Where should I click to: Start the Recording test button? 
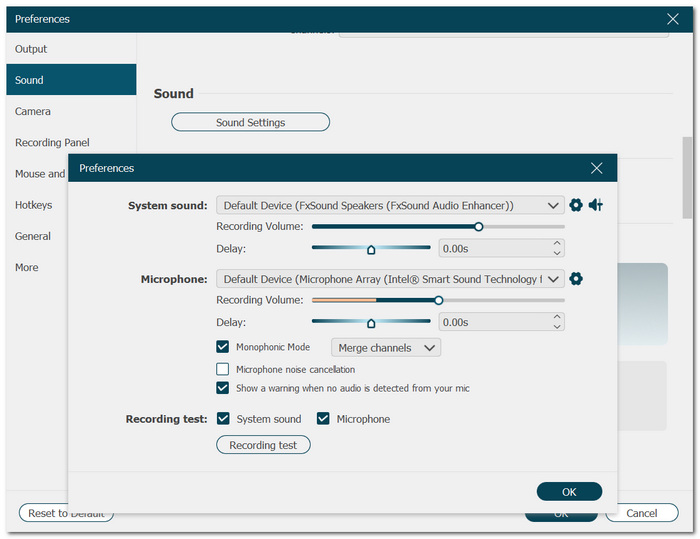(x=263, y=445)
